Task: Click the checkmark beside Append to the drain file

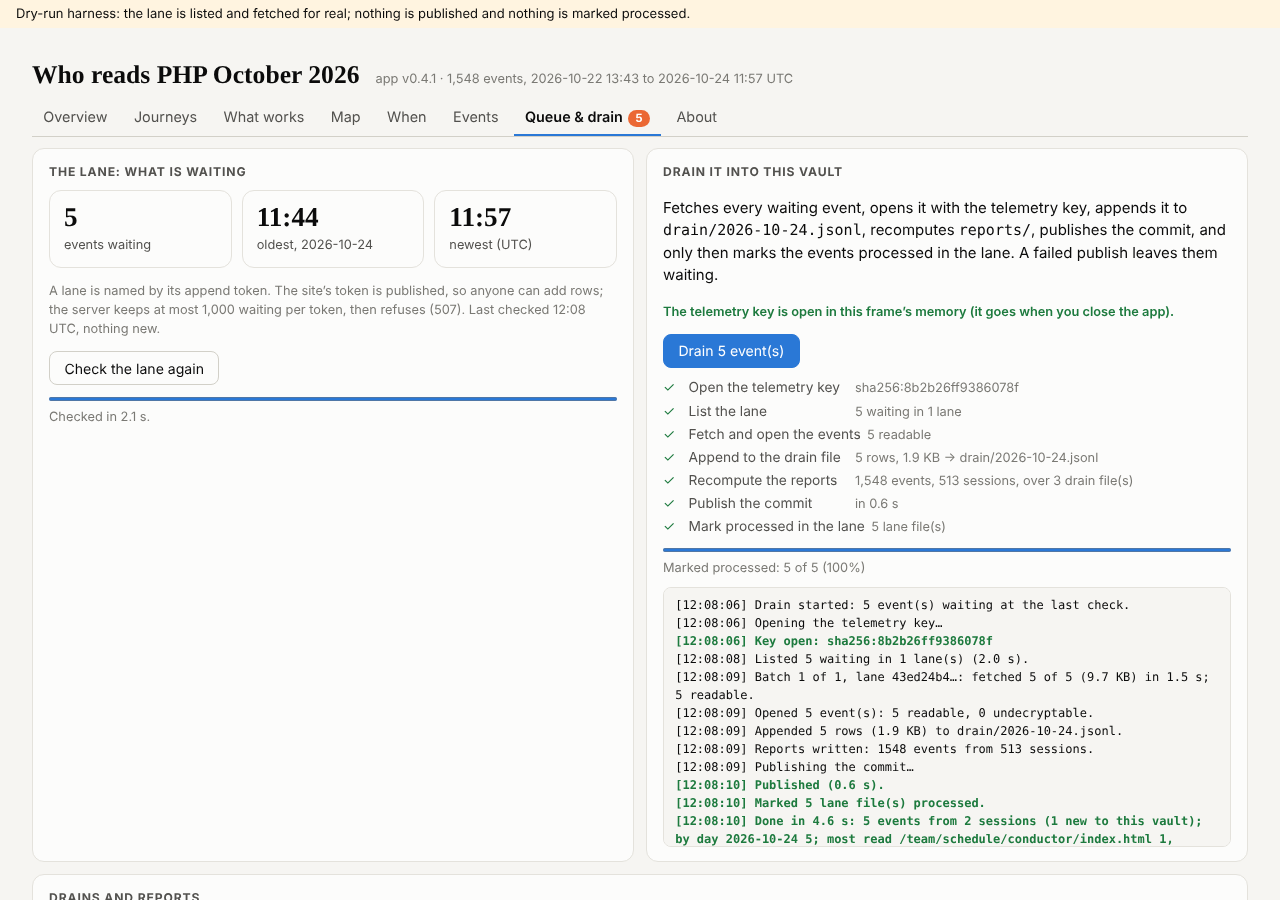Action: click(669, 457)
